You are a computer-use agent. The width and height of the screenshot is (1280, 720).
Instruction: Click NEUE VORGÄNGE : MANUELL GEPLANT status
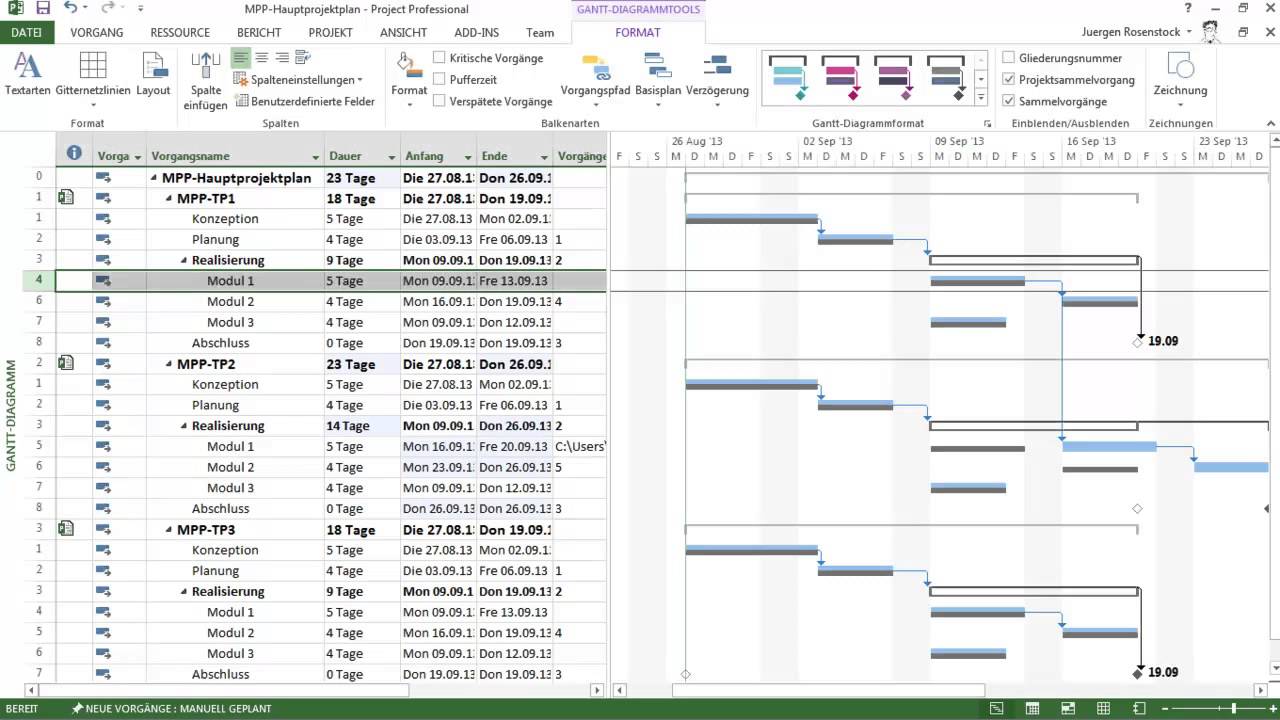pos(171,709)
